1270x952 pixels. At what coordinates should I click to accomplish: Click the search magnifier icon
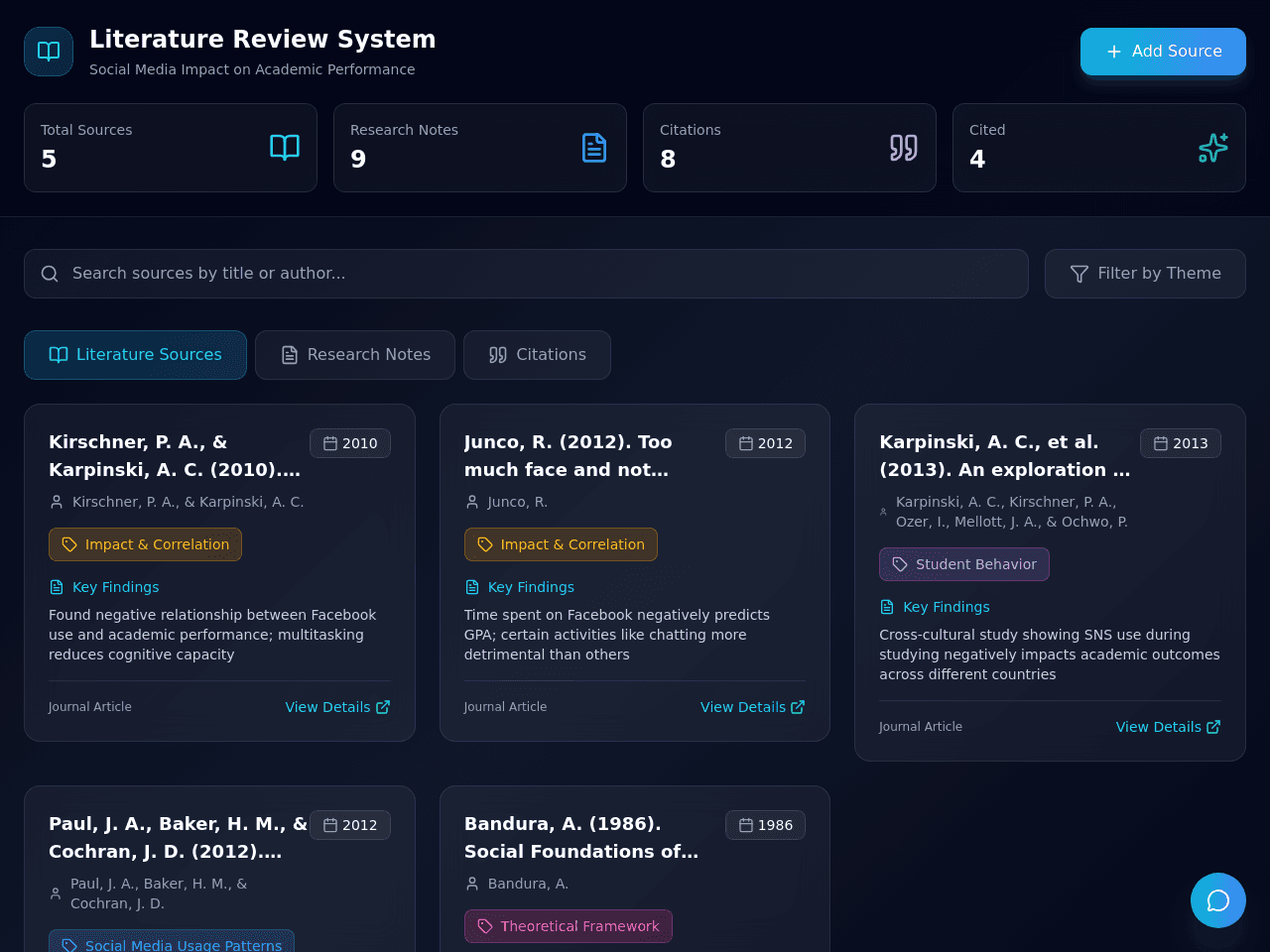pyautogui.click(x=50, y=274)
